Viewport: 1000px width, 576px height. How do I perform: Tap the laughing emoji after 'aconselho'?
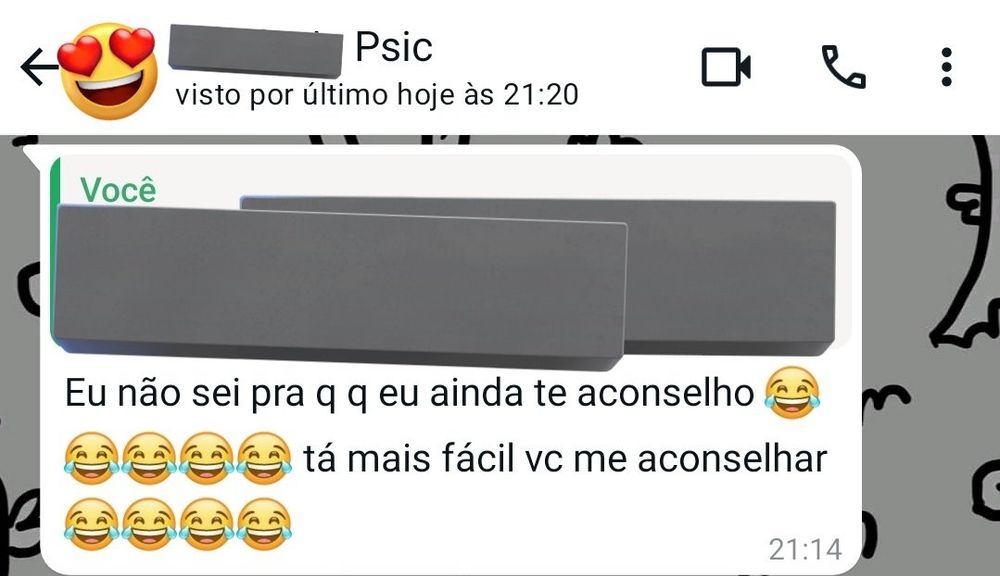click(791, 393)
